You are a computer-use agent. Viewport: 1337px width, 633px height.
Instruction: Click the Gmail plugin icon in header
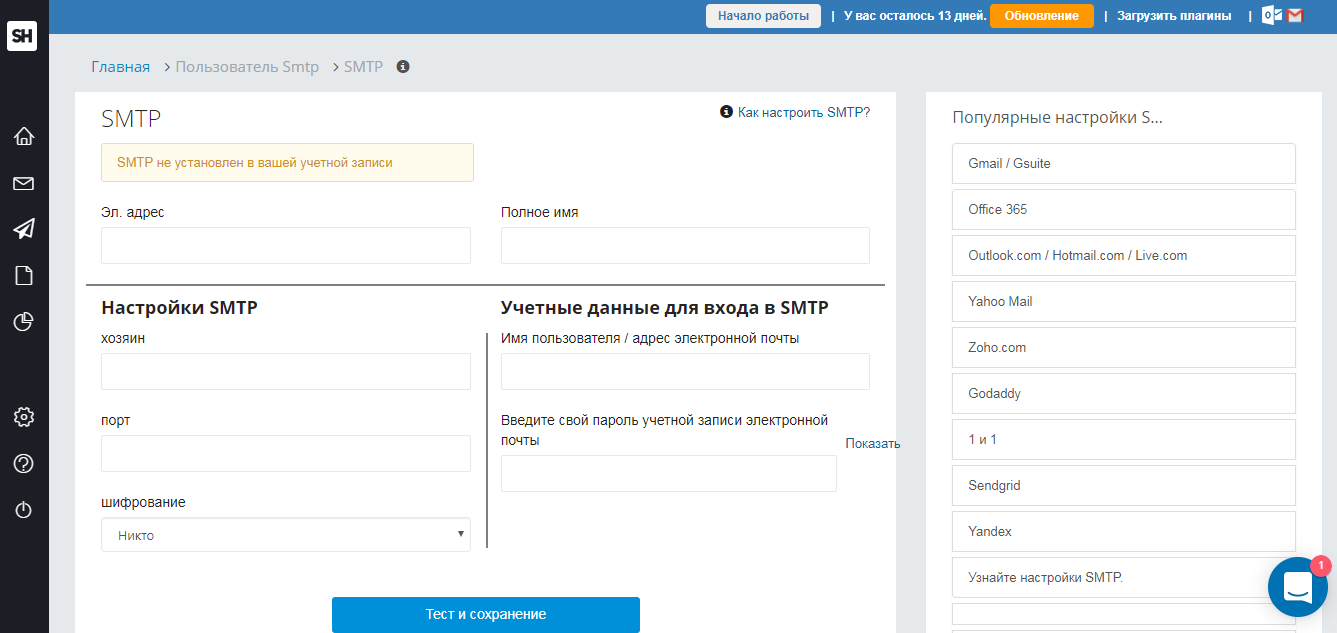1295,15
